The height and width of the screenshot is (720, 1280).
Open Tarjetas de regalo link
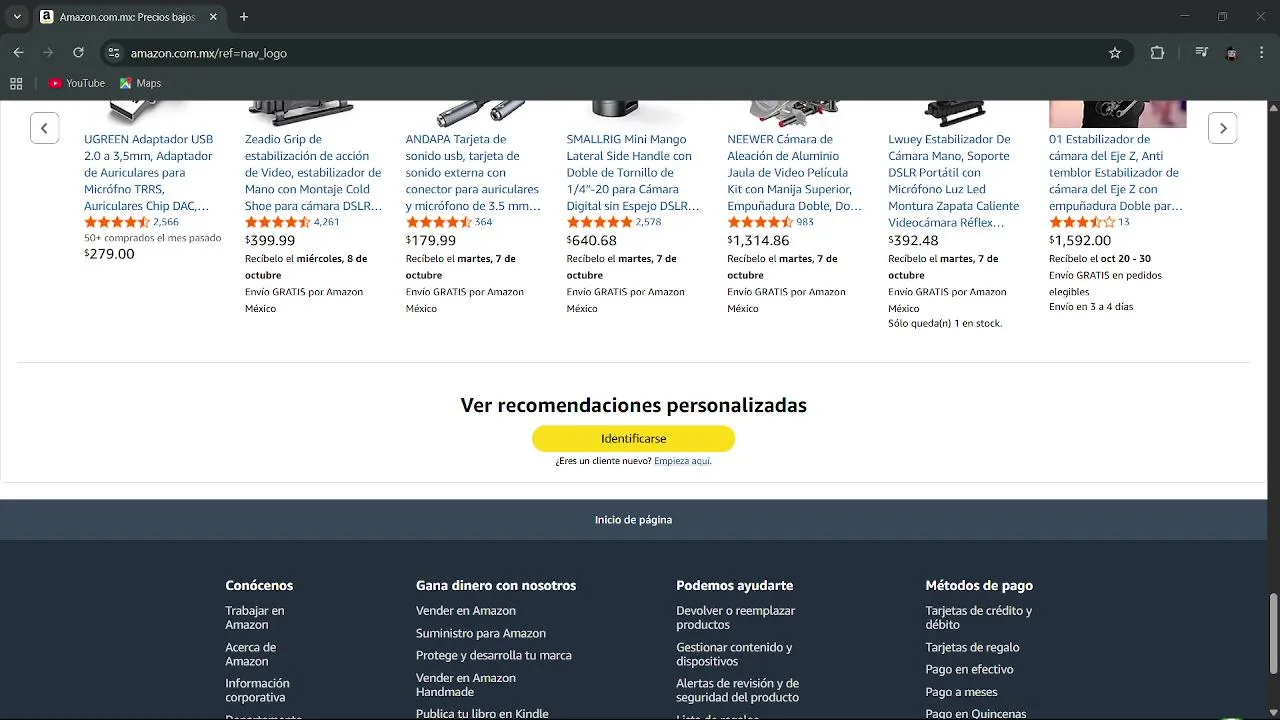click(x=973, y=647)
